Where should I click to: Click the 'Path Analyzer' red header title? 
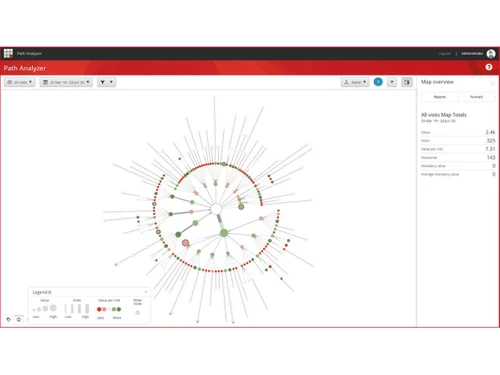tap(25, 68)
